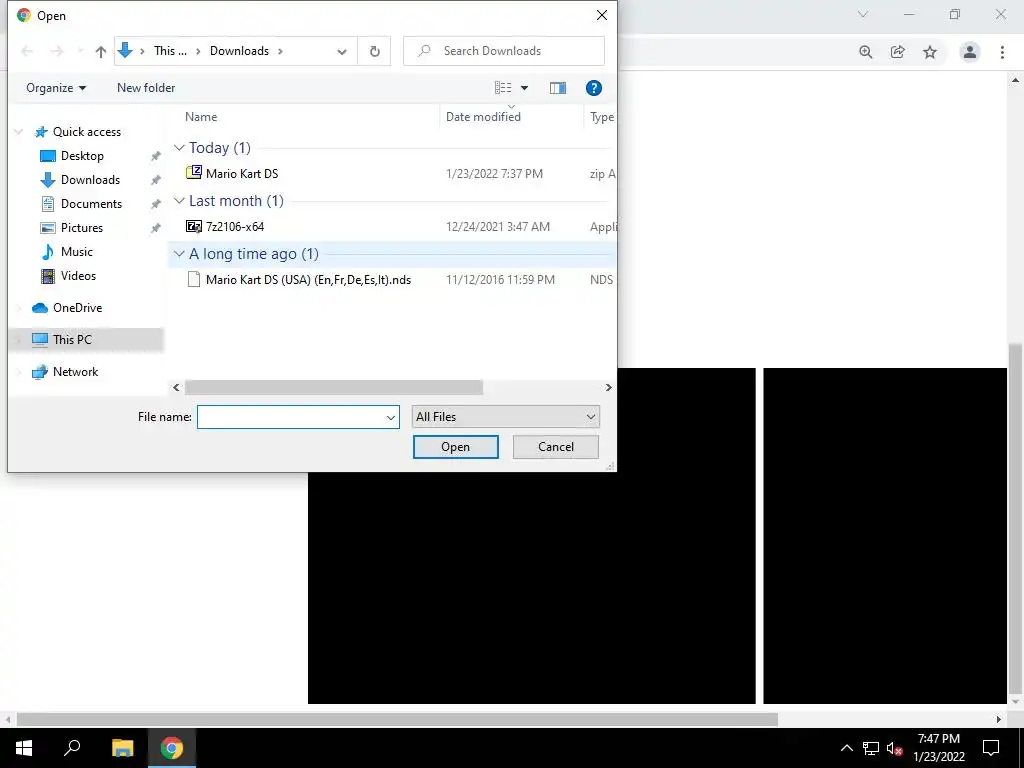
Task: Open dialog Help icon
Action: pos(594,88)
